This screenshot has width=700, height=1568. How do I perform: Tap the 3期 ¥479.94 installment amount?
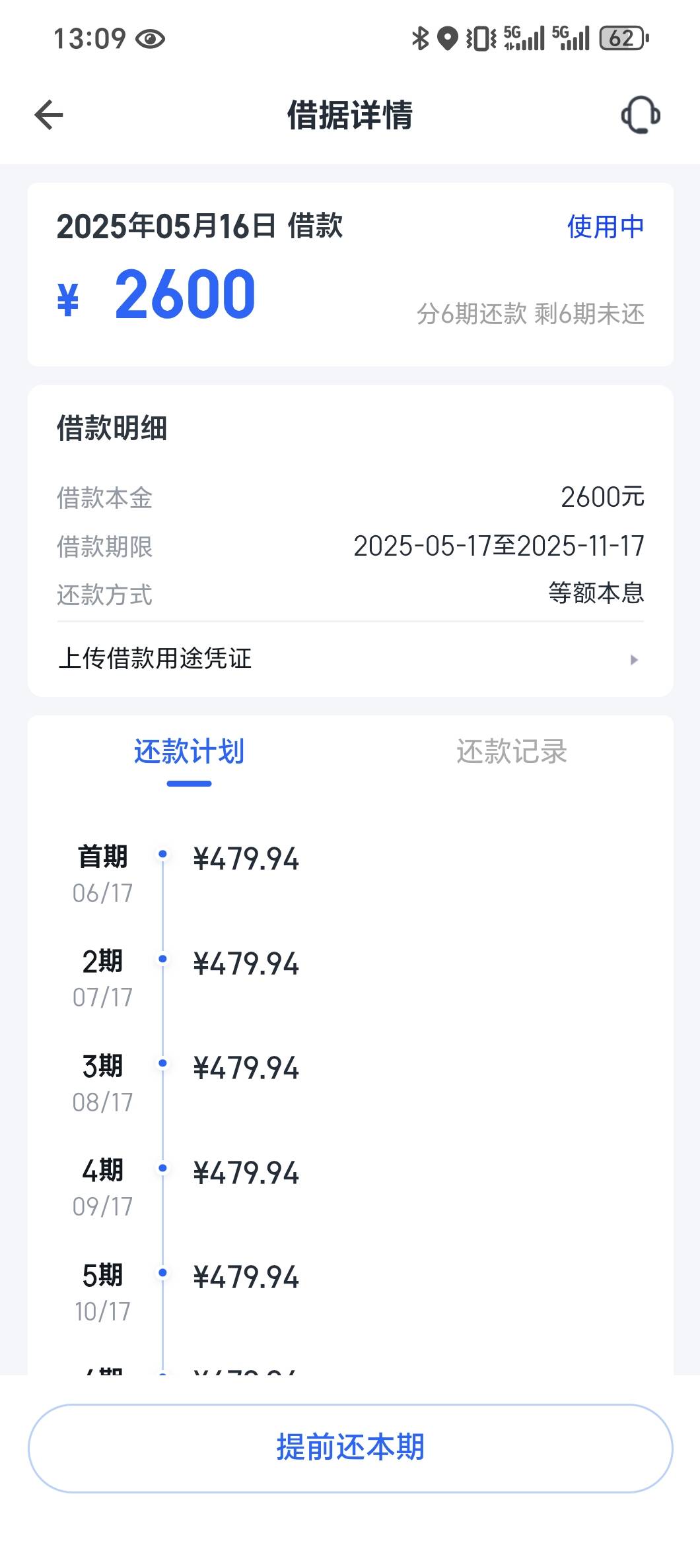(246, 1068)
